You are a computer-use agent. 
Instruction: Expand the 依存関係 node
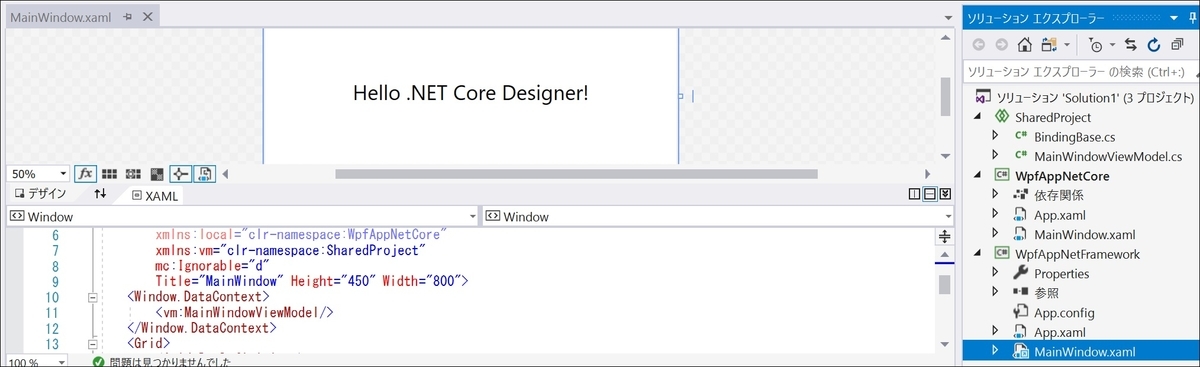(x=995, y=195)
